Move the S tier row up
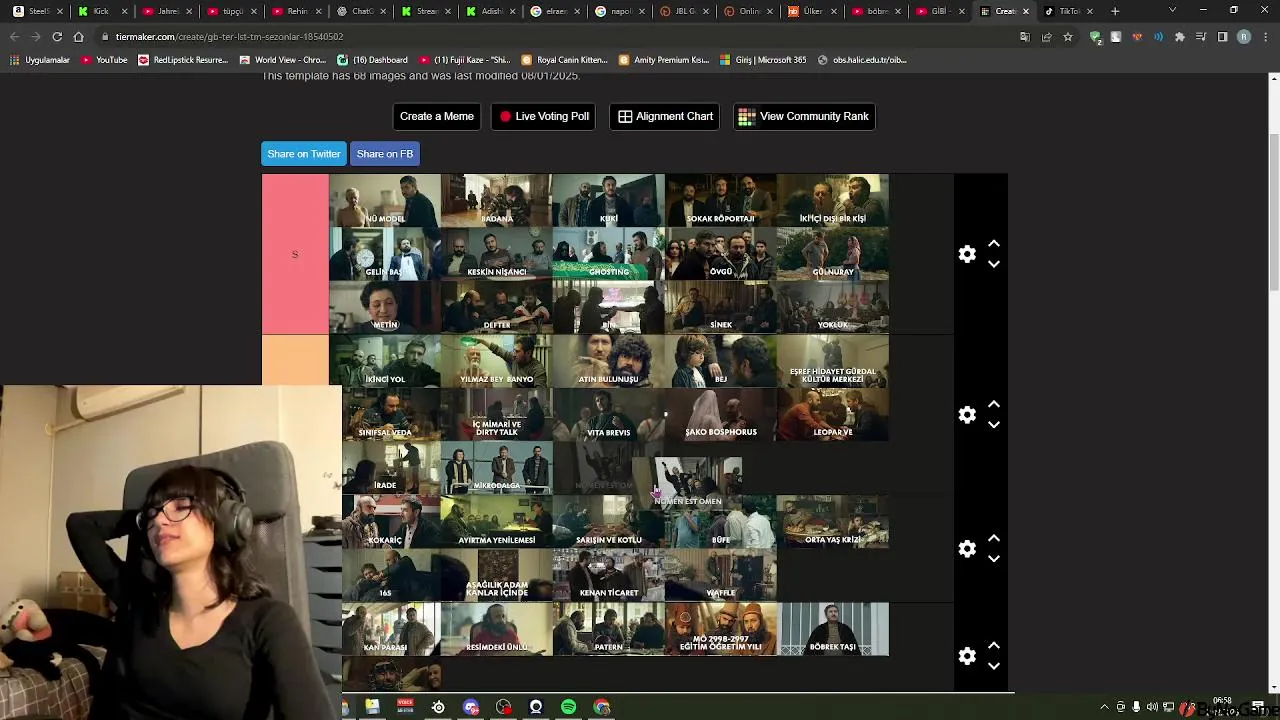 coord(994,244)
